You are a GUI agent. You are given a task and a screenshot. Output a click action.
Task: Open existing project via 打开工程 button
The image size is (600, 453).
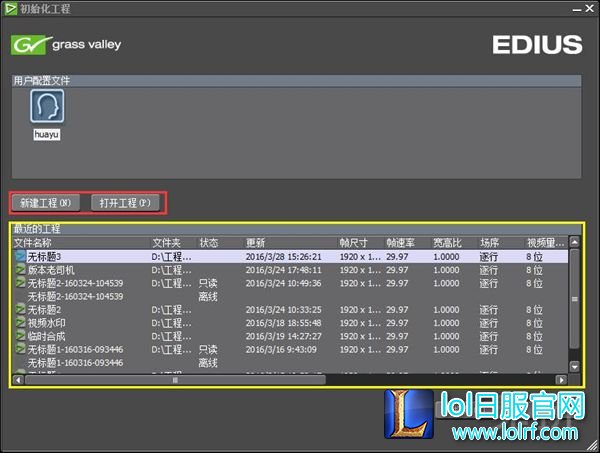(x=125, y=202)
